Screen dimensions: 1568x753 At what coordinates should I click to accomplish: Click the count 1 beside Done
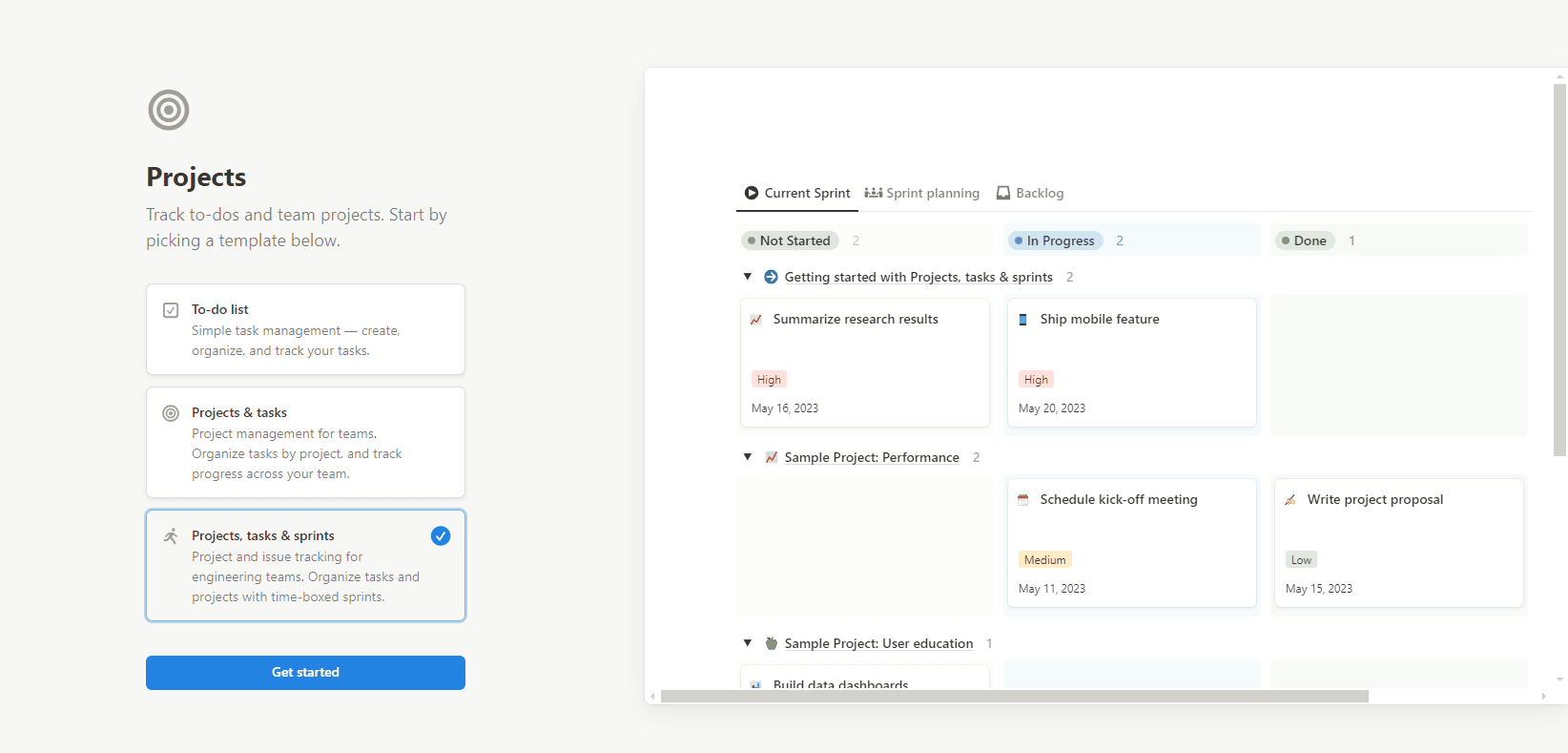click(1351, 241)
